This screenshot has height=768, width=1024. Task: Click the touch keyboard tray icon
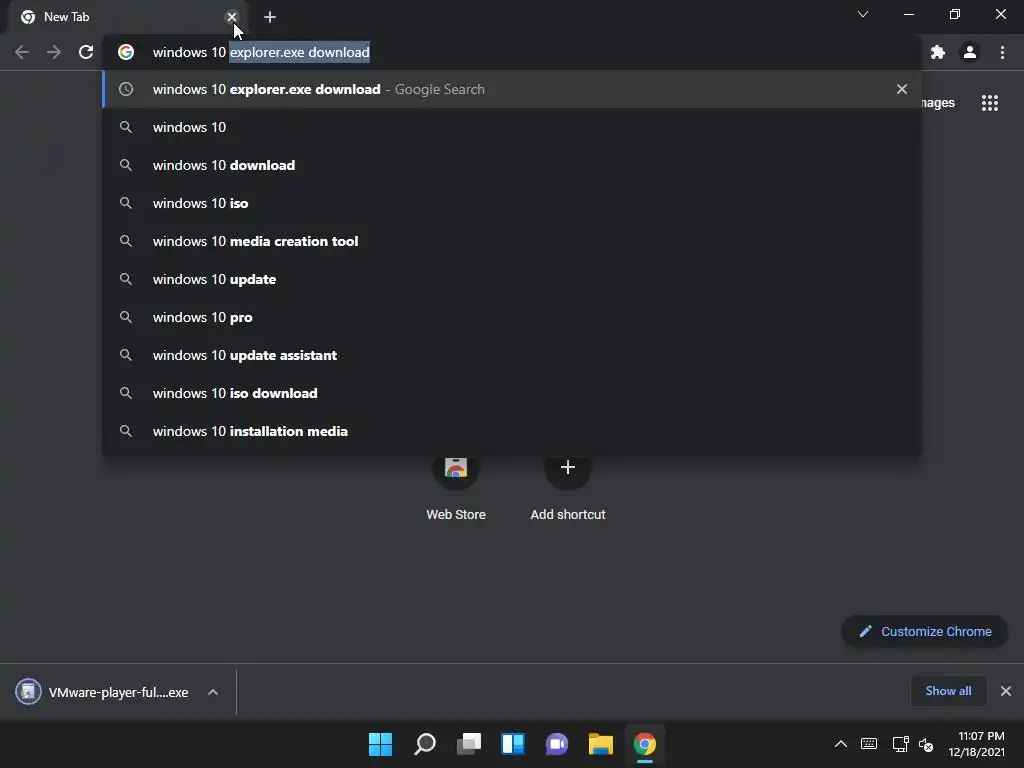[869, 744]
